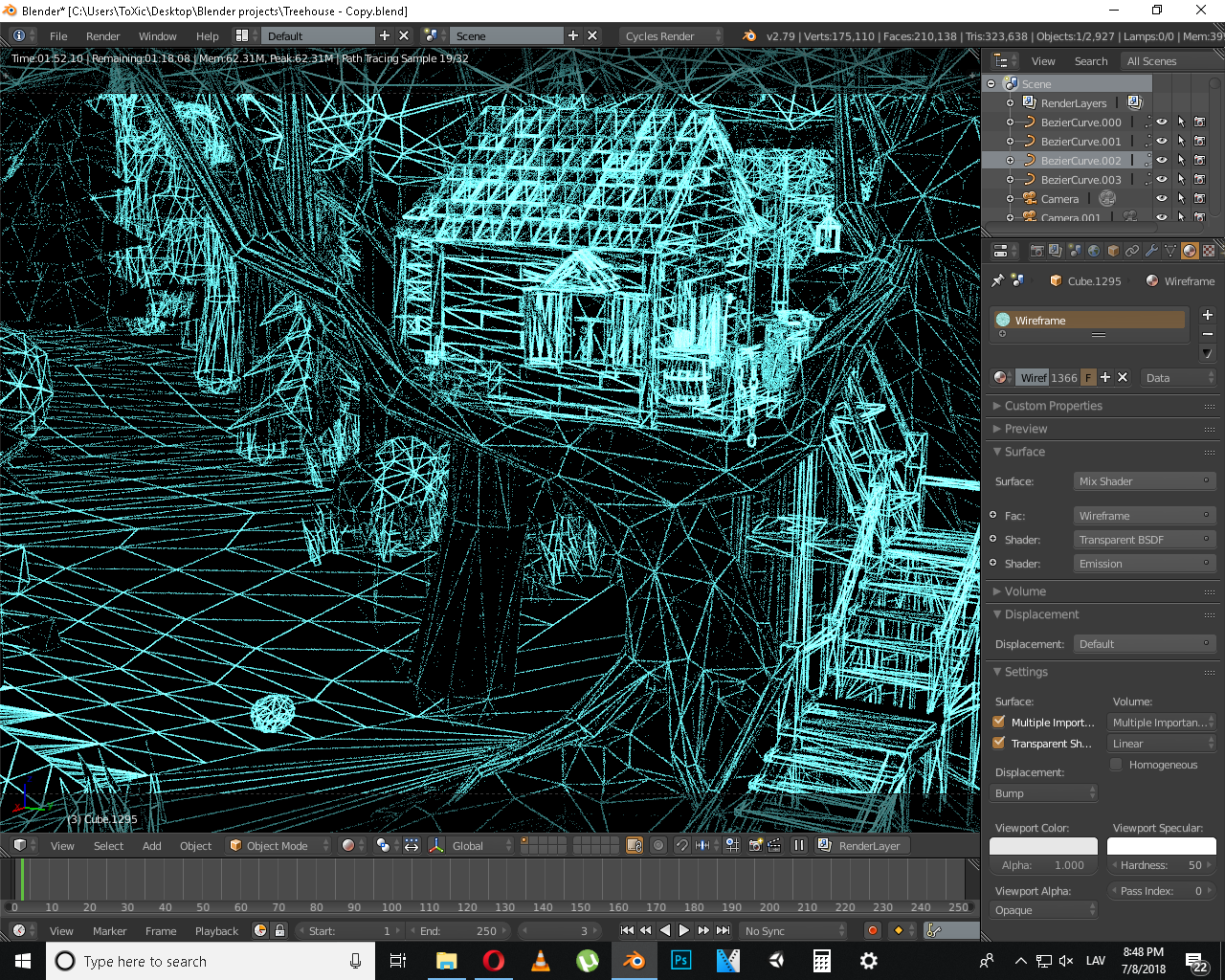Select the RenderLayer button in 3D header
The height and width of the screenshot is (980, 1225).
coord(860,845)
